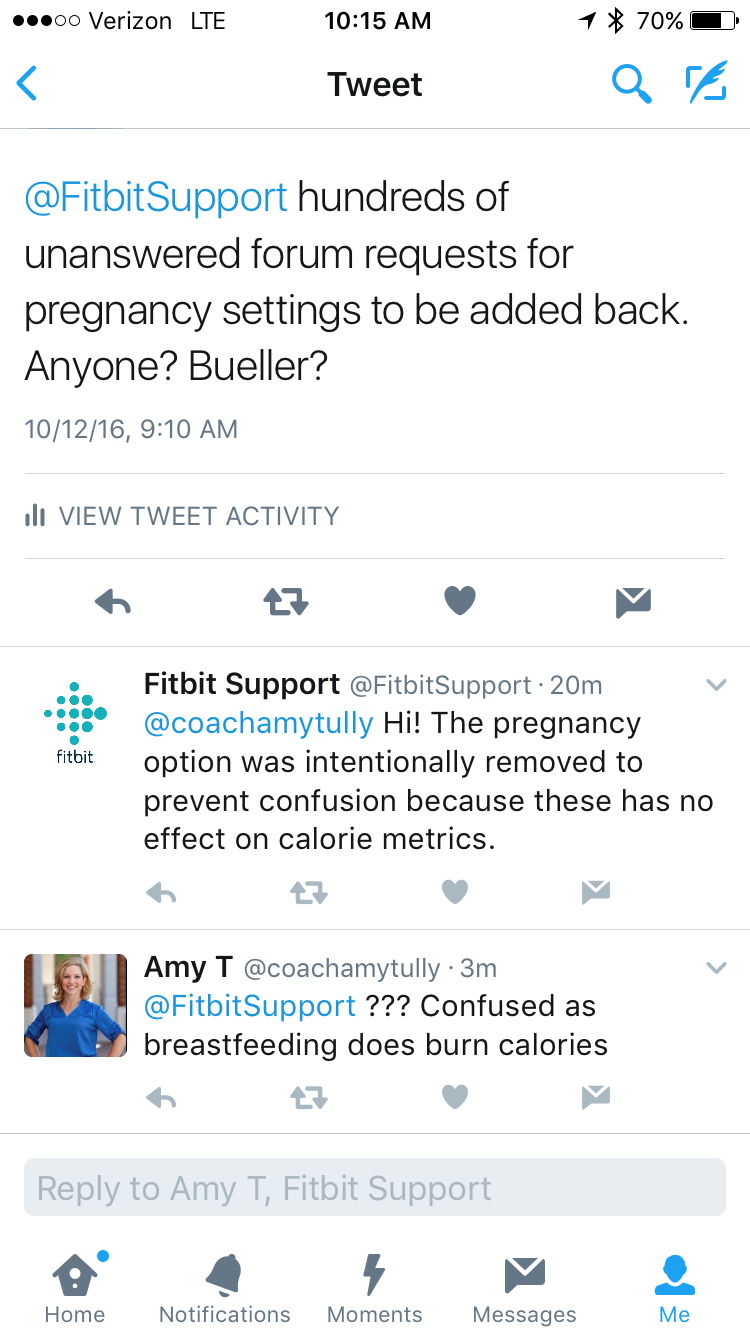Reply to the main tweet
The image size is (750, 1334).
113,601
